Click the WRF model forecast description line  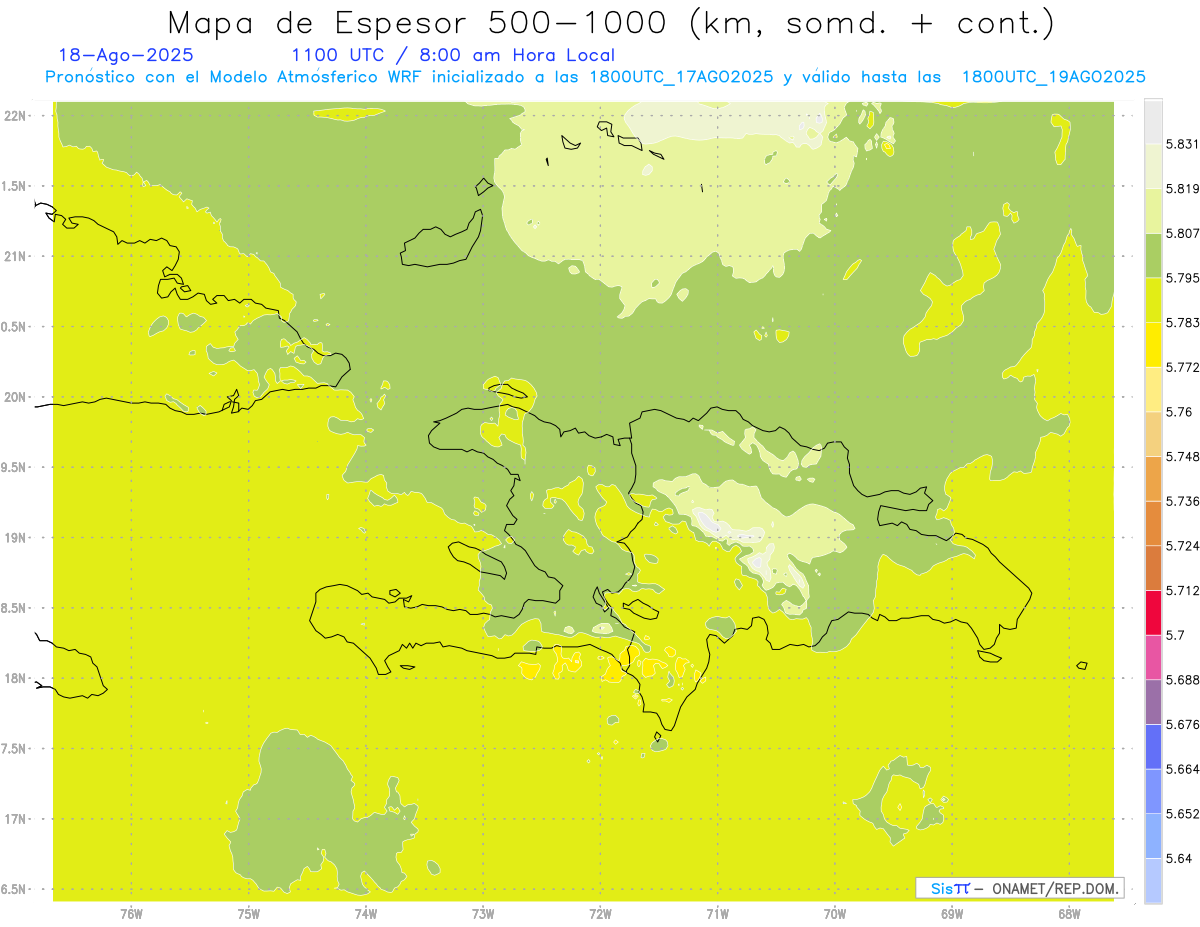point(595,77)
